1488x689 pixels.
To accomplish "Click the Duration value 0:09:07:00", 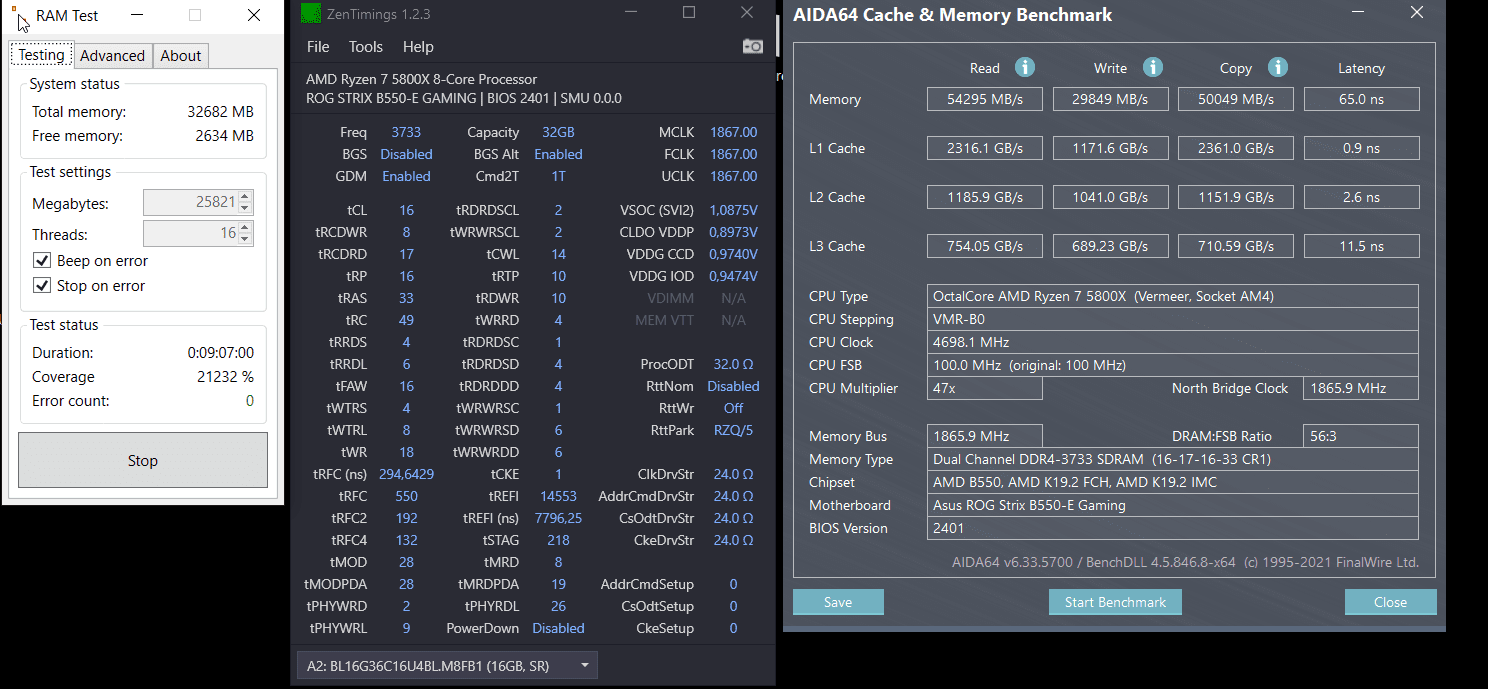I will pyautogui.click(x=221, y=353).
